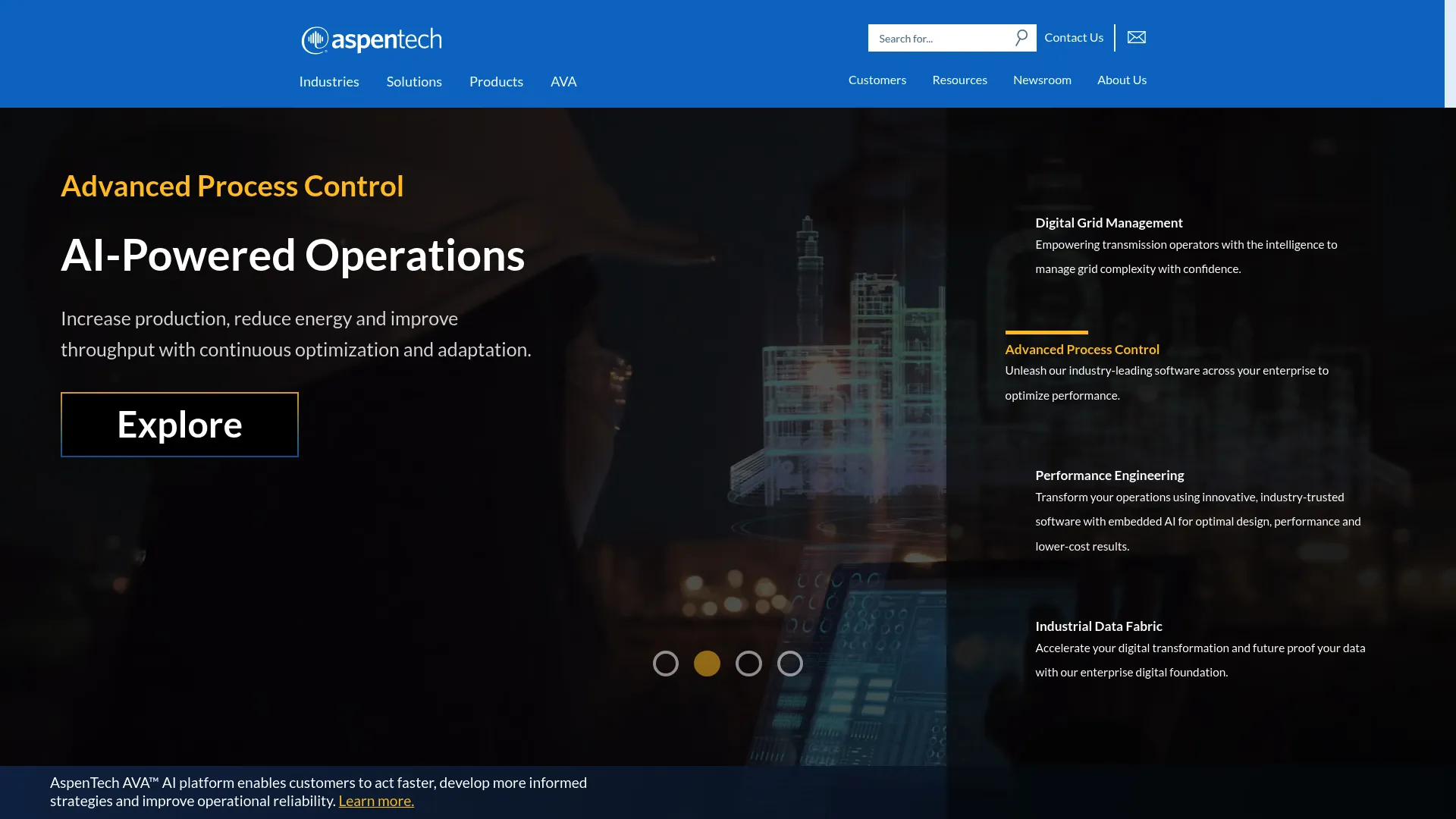Click the AI-Powered Operations headline
Screen dimensions: 1456x819
(293, 255)
